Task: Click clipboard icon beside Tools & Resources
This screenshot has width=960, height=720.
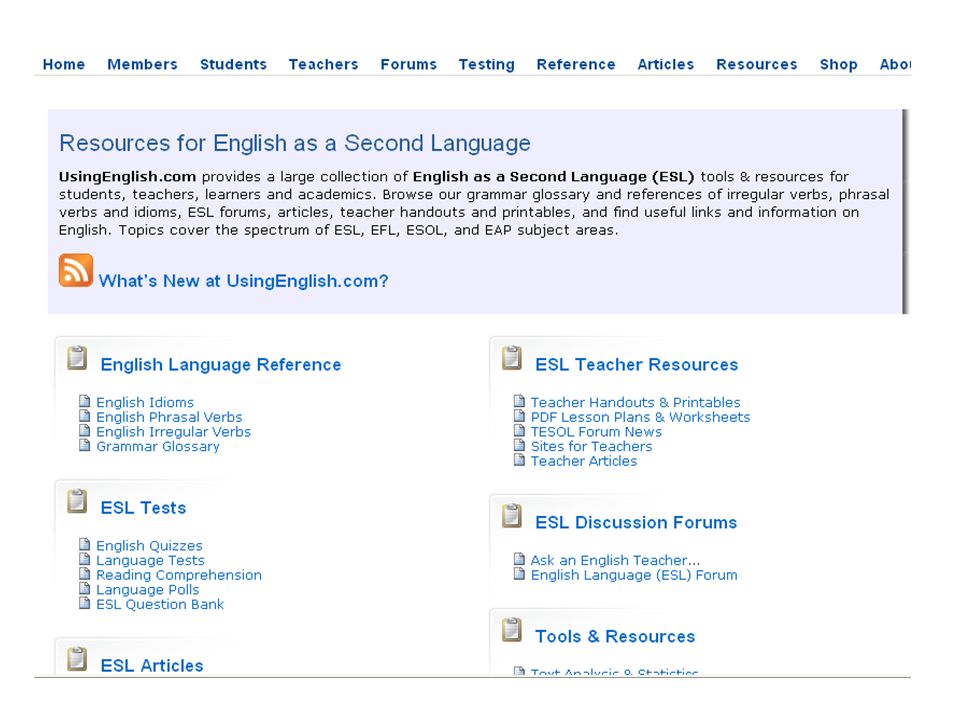Action: click(x=512, y=630)
